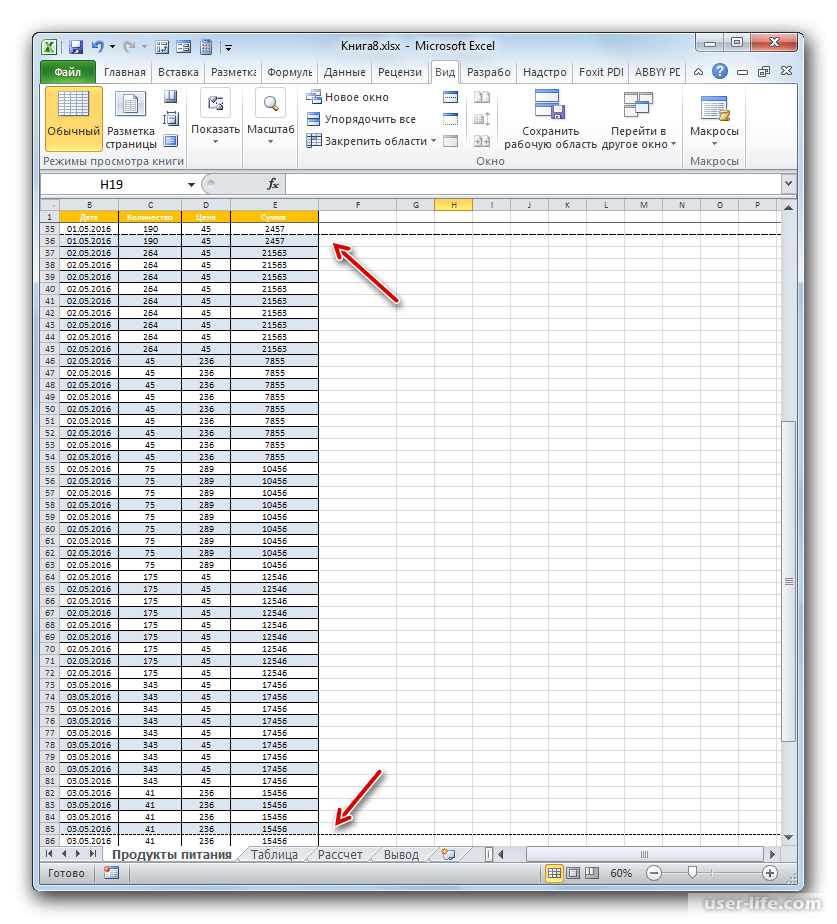Click the Save icon in quick access toolbar
837x924 pixels.
click(76, 47)
